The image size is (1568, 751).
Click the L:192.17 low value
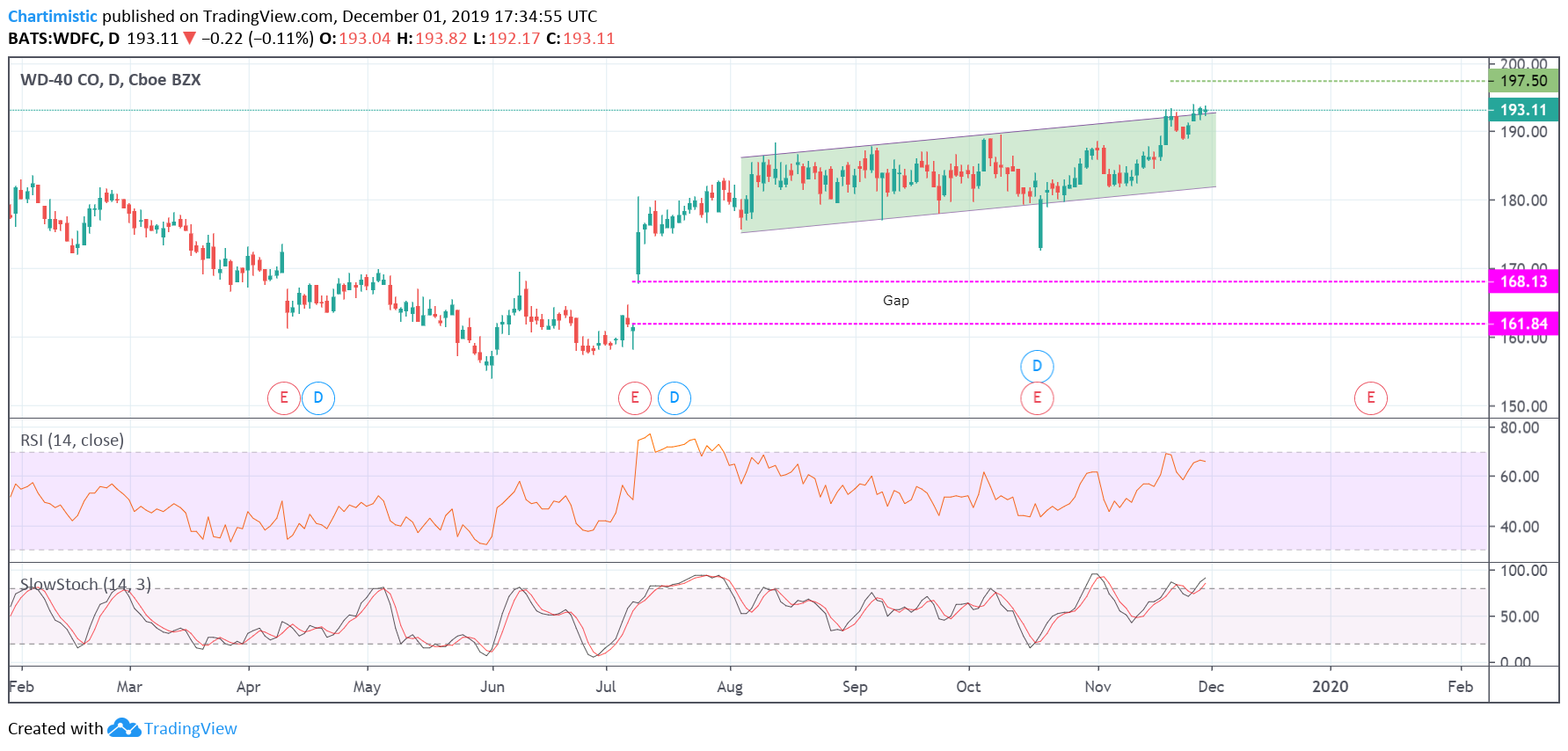click(507, 39)
